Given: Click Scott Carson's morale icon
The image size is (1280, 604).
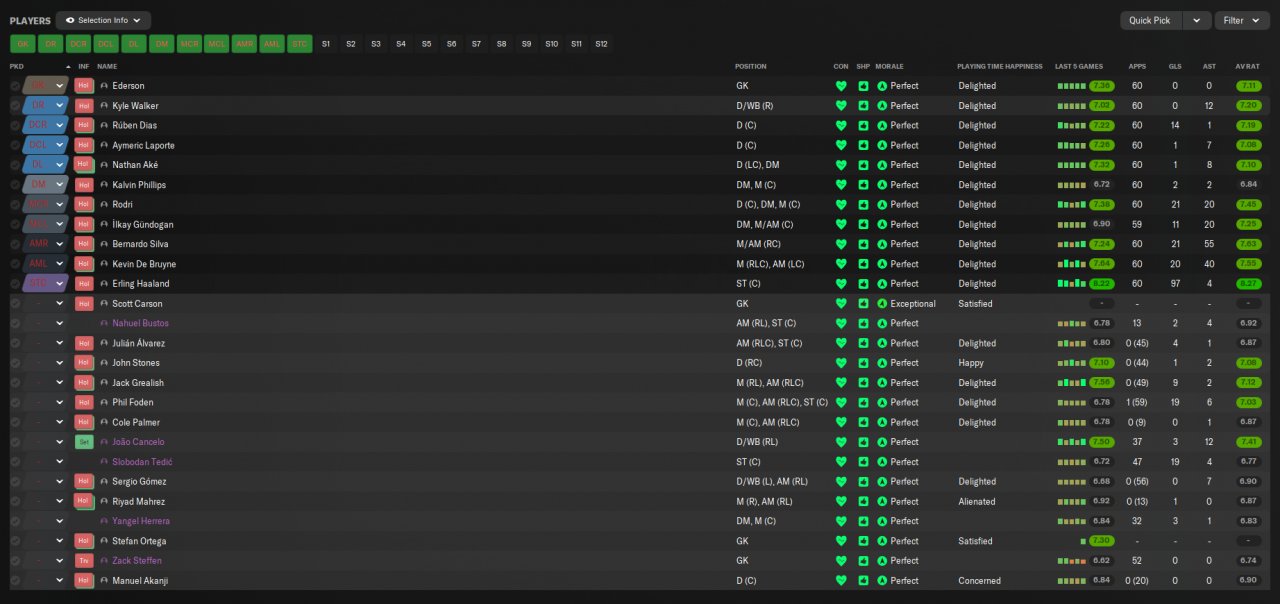Looking at the screenshot, I should point(882,304).
